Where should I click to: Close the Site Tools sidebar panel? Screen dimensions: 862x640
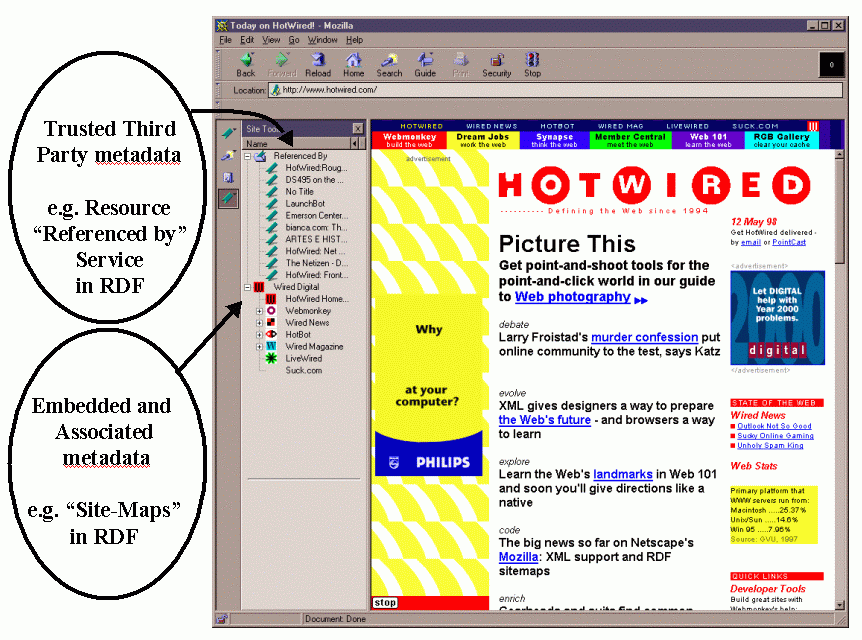358,129
